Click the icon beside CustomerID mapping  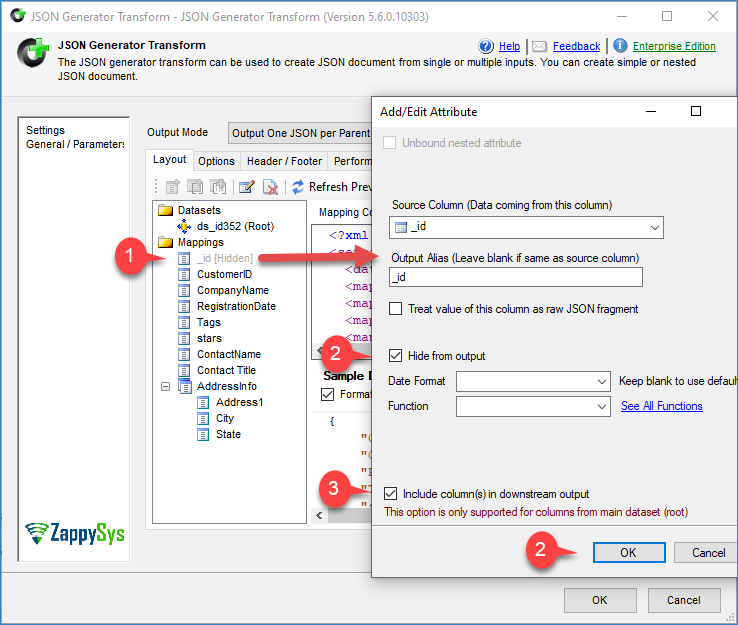(x=184, y=274)
